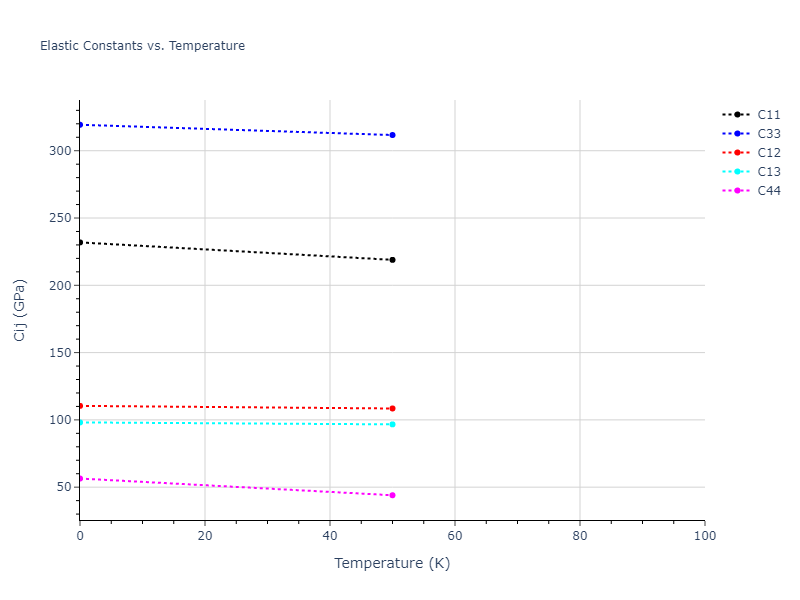The width and height of the screenshot is (800, 600).
Task: Click the "Temperature (K)" x-axis title
Action: (392, 564)
